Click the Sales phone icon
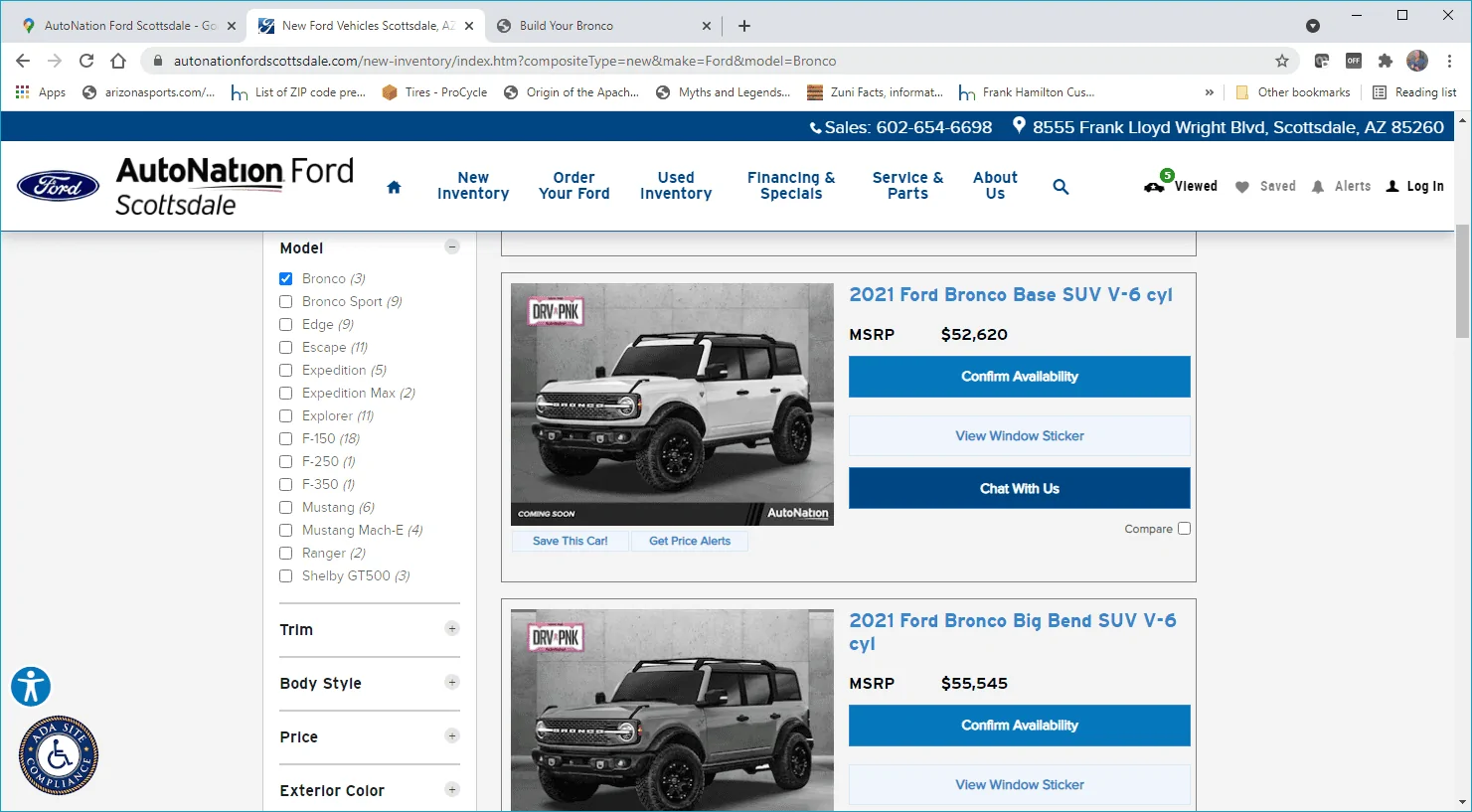 click(x=816, y=128)
